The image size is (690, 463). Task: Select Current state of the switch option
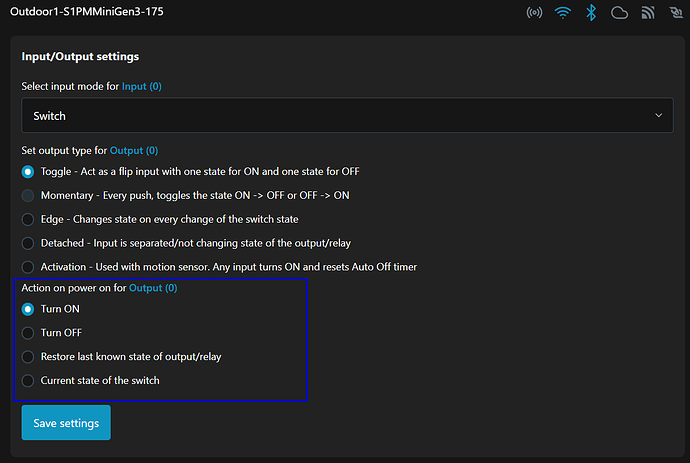tap(28, 380)
